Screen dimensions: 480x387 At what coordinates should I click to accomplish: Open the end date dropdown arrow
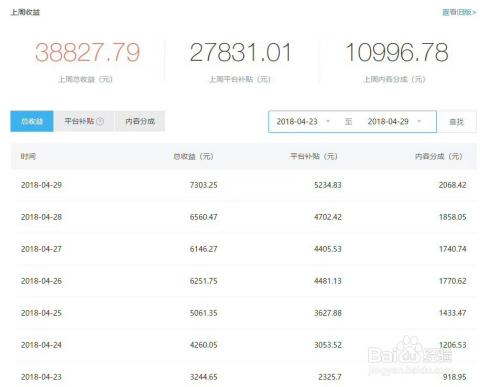click(x=419, y=121)
